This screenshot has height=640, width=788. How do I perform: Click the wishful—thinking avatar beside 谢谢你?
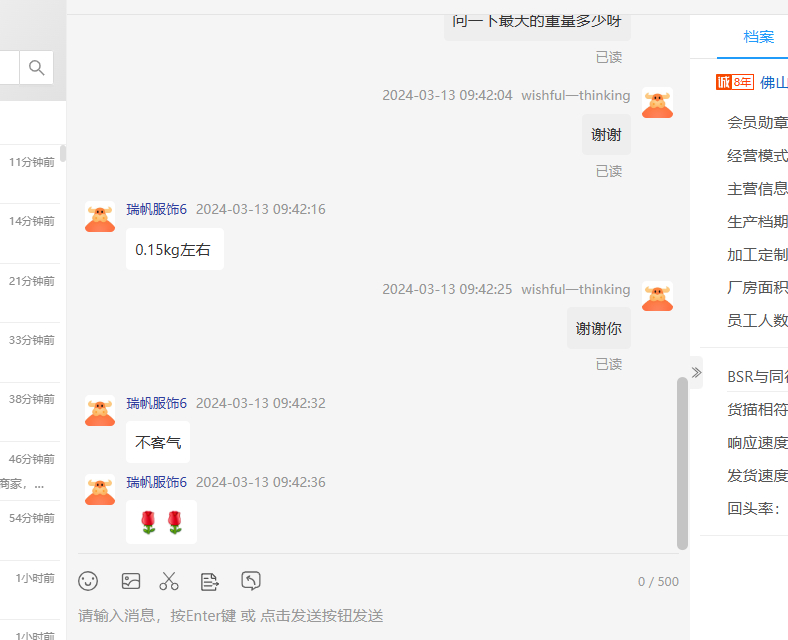coord(657,296)
